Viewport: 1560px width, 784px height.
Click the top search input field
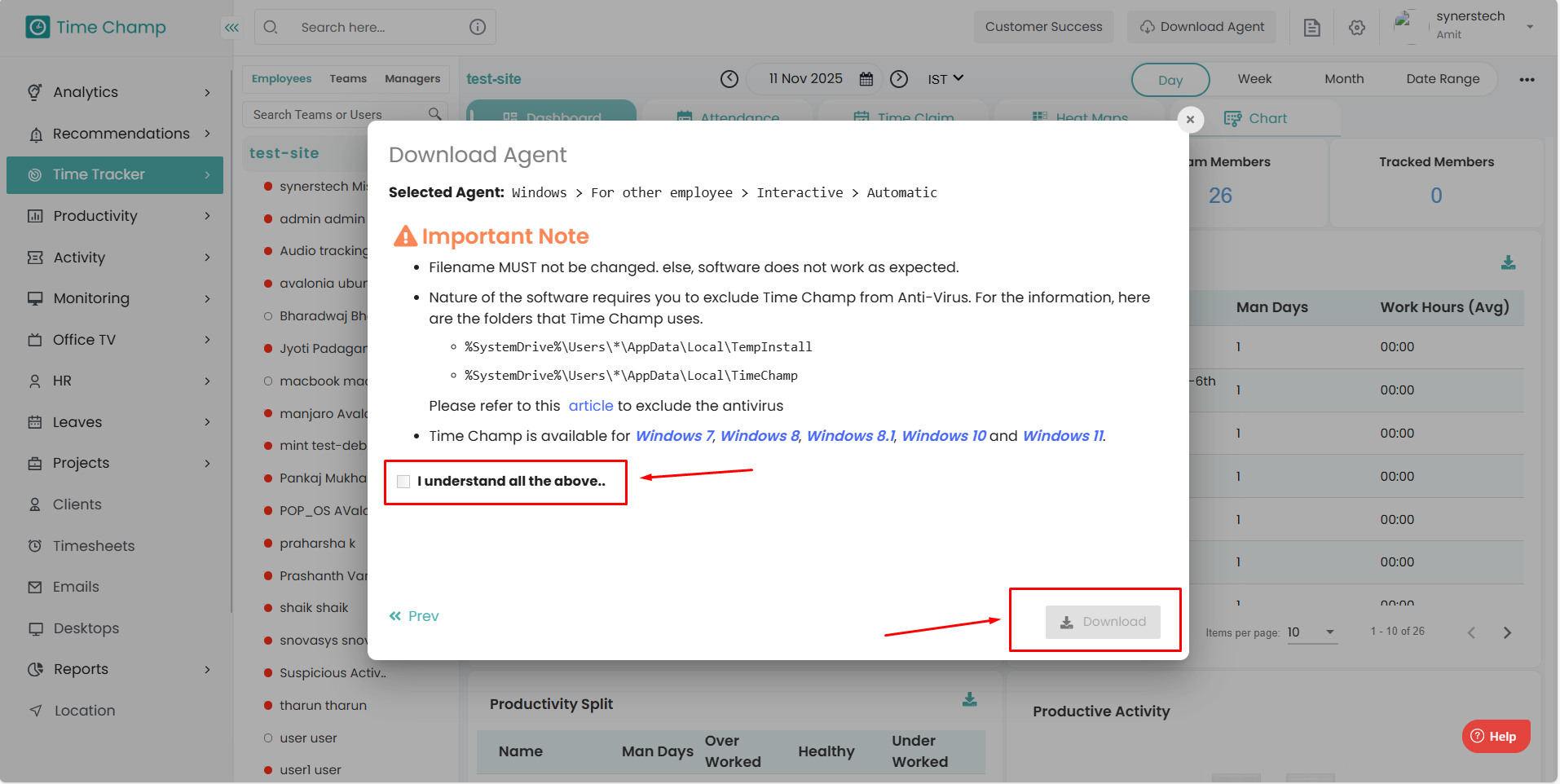click(375, 27)
